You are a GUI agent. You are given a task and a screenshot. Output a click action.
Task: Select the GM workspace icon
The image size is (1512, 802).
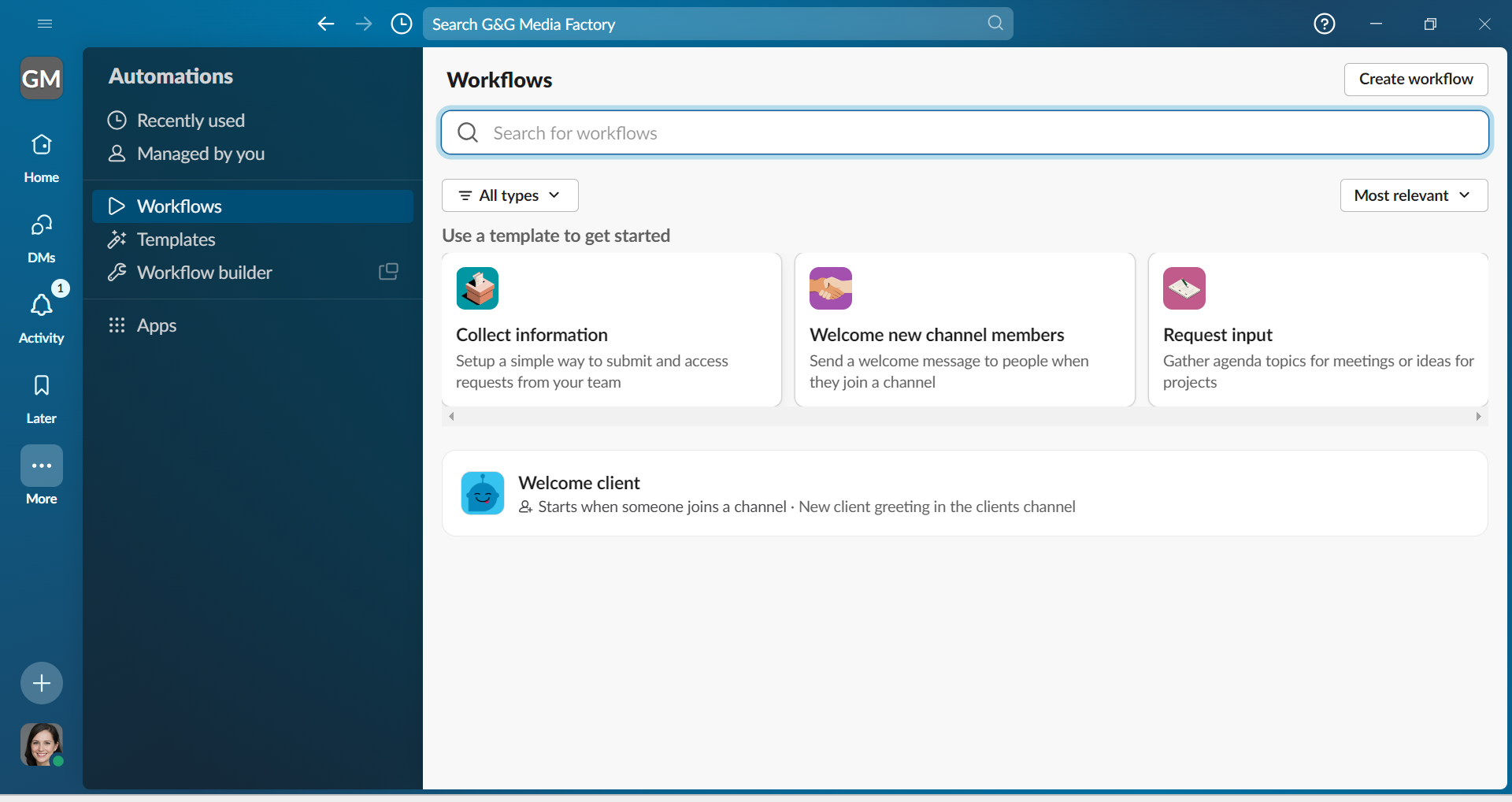[41, 78]
